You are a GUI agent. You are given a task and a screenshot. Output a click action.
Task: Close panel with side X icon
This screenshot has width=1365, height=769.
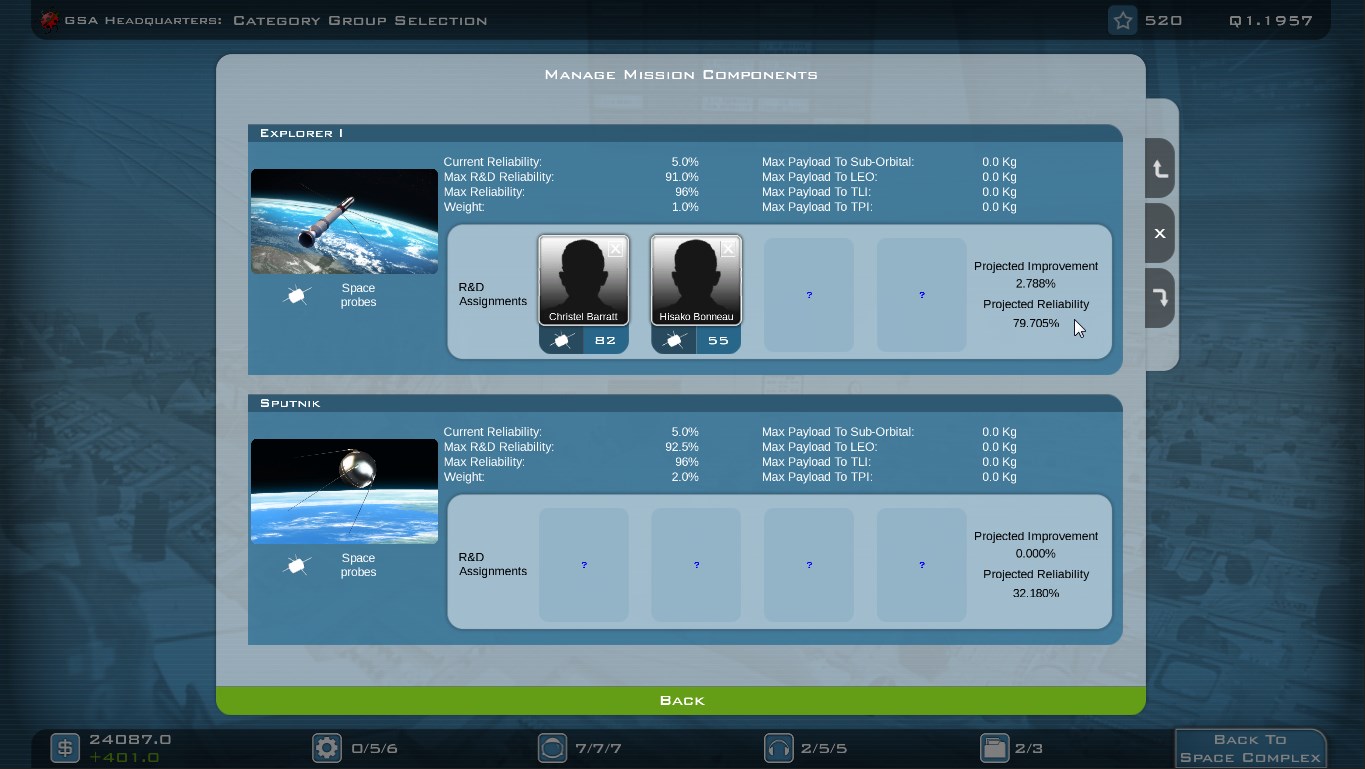coord(1160,234)
